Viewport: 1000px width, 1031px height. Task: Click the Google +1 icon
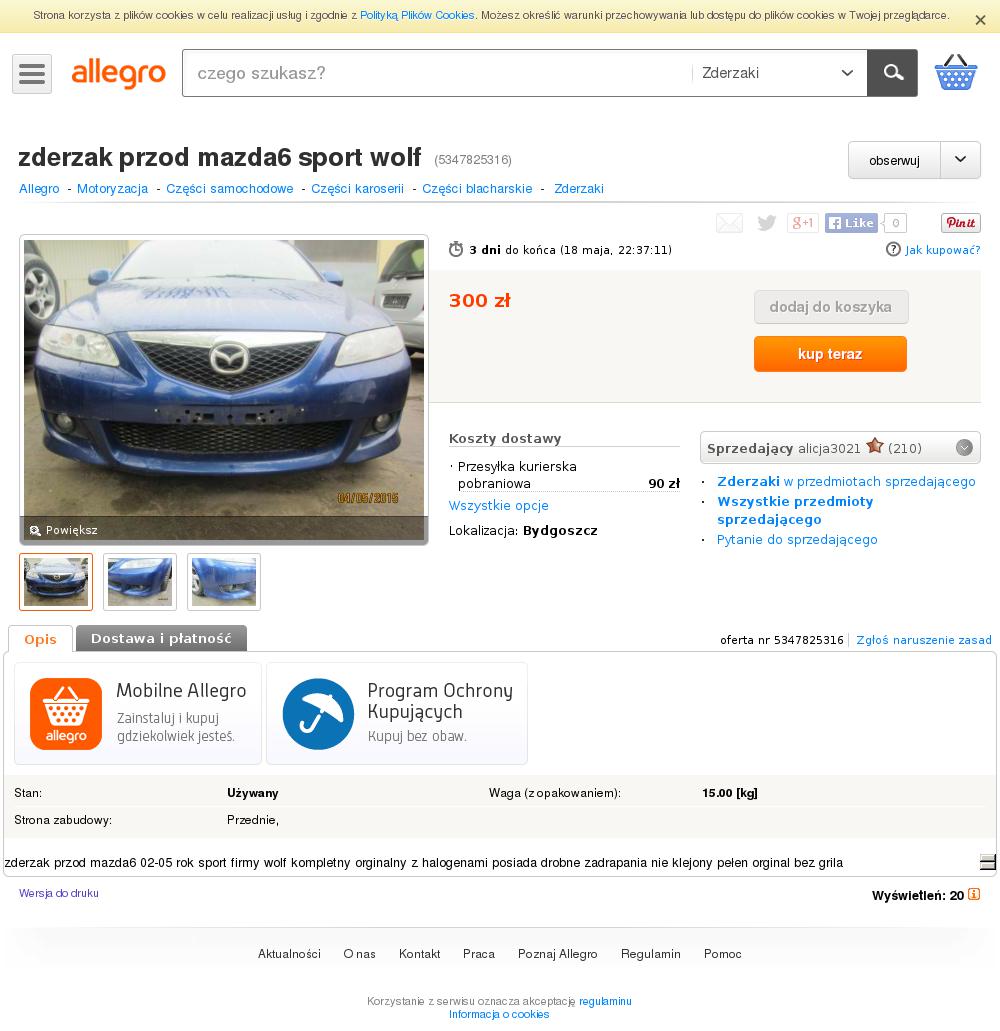tap(803, 223)
